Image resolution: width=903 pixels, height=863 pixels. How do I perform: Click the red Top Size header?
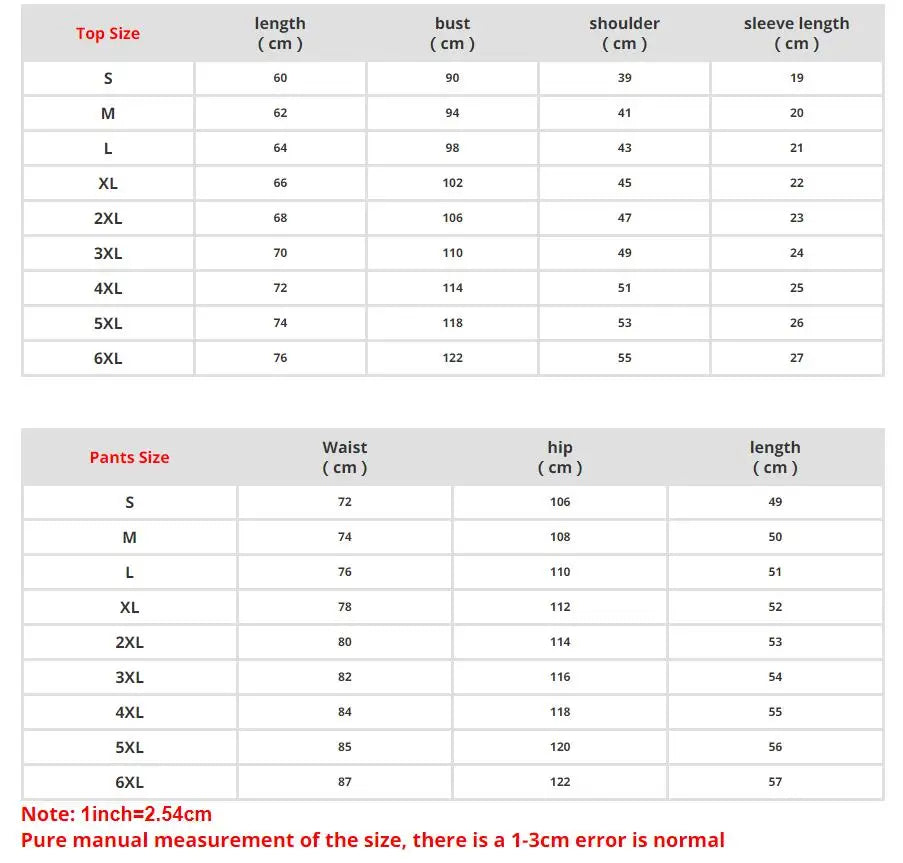(x=108, y=33)
